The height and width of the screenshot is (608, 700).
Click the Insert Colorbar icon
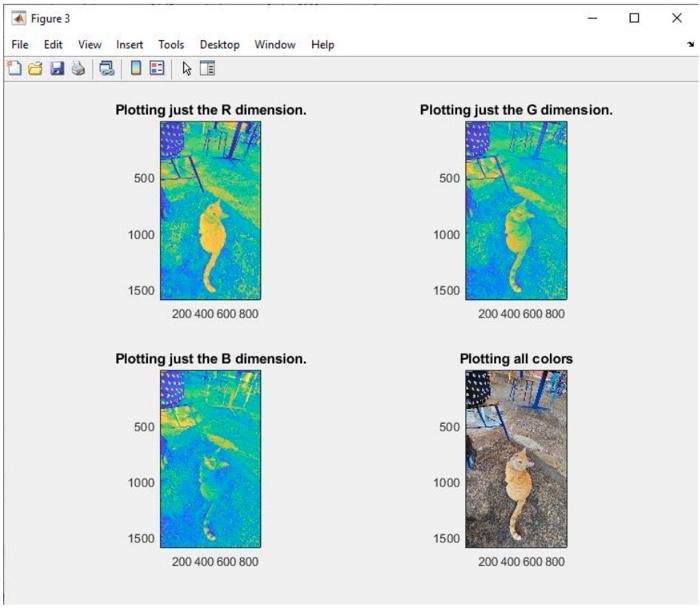[136, 69]
